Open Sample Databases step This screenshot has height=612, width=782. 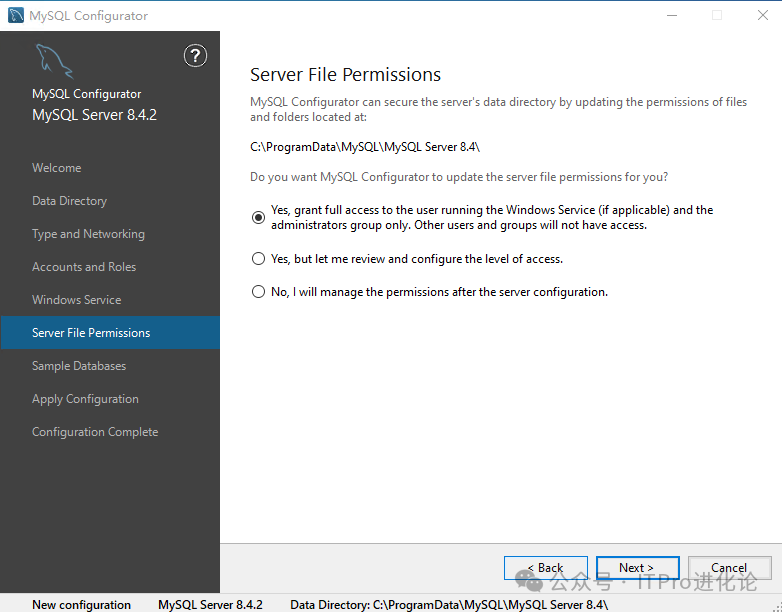(79, 366)
